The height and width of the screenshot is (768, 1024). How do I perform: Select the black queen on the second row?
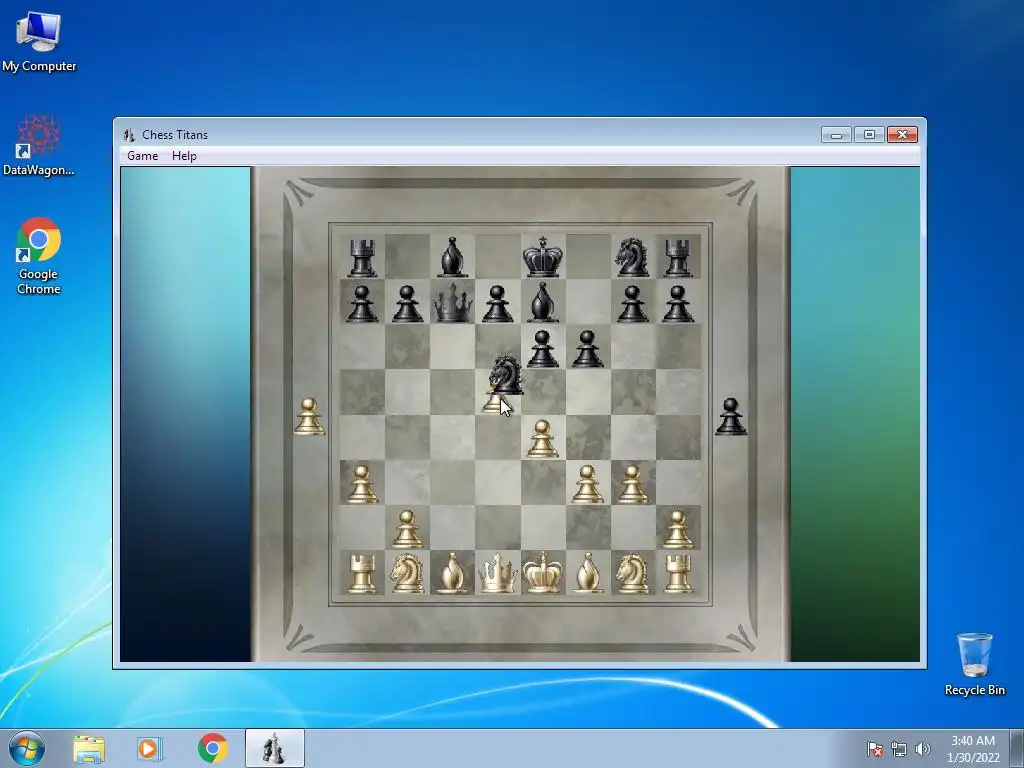click(x=453, y=302)
